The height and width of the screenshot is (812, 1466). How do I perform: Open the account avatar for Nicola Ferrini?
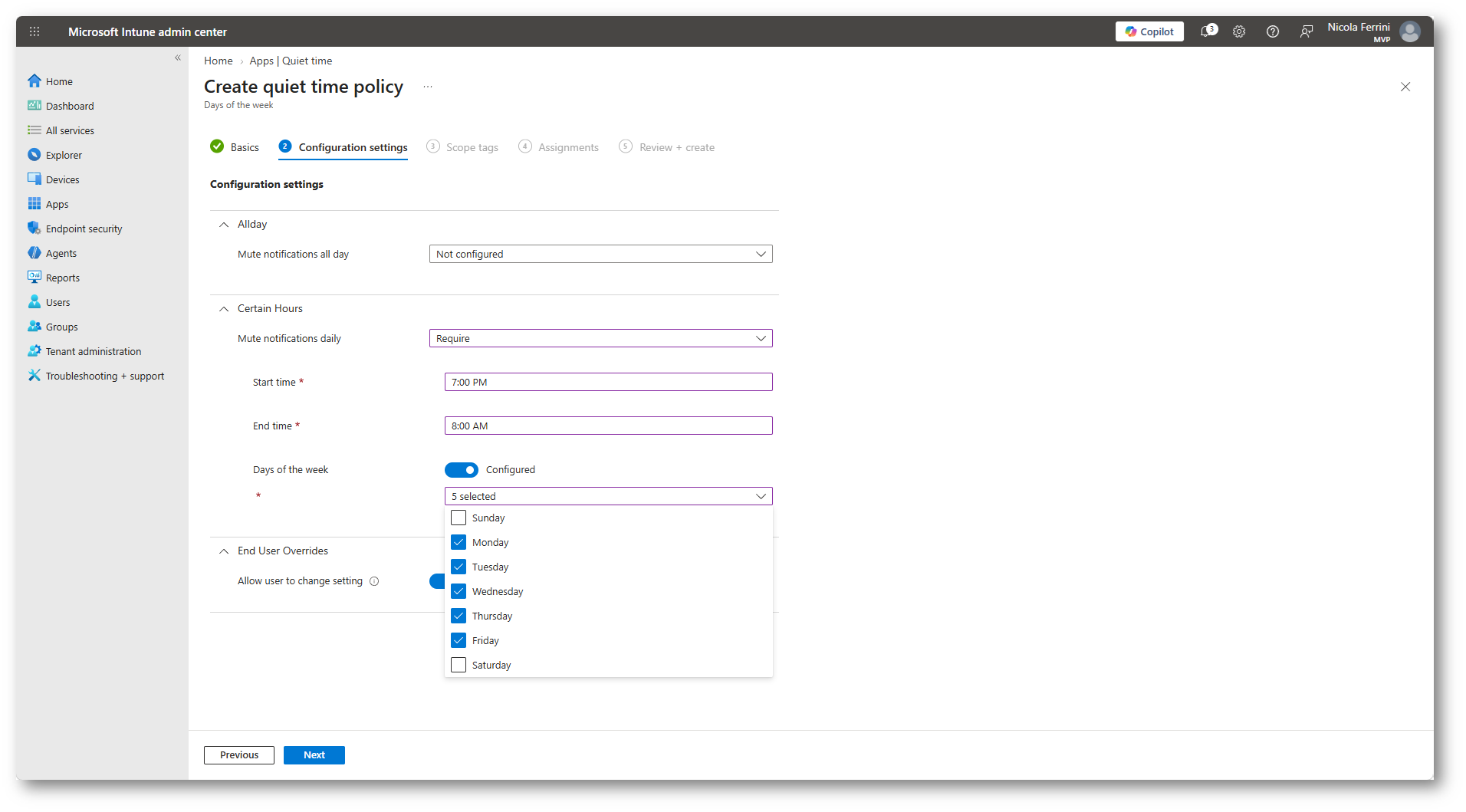click(1410, 31)
